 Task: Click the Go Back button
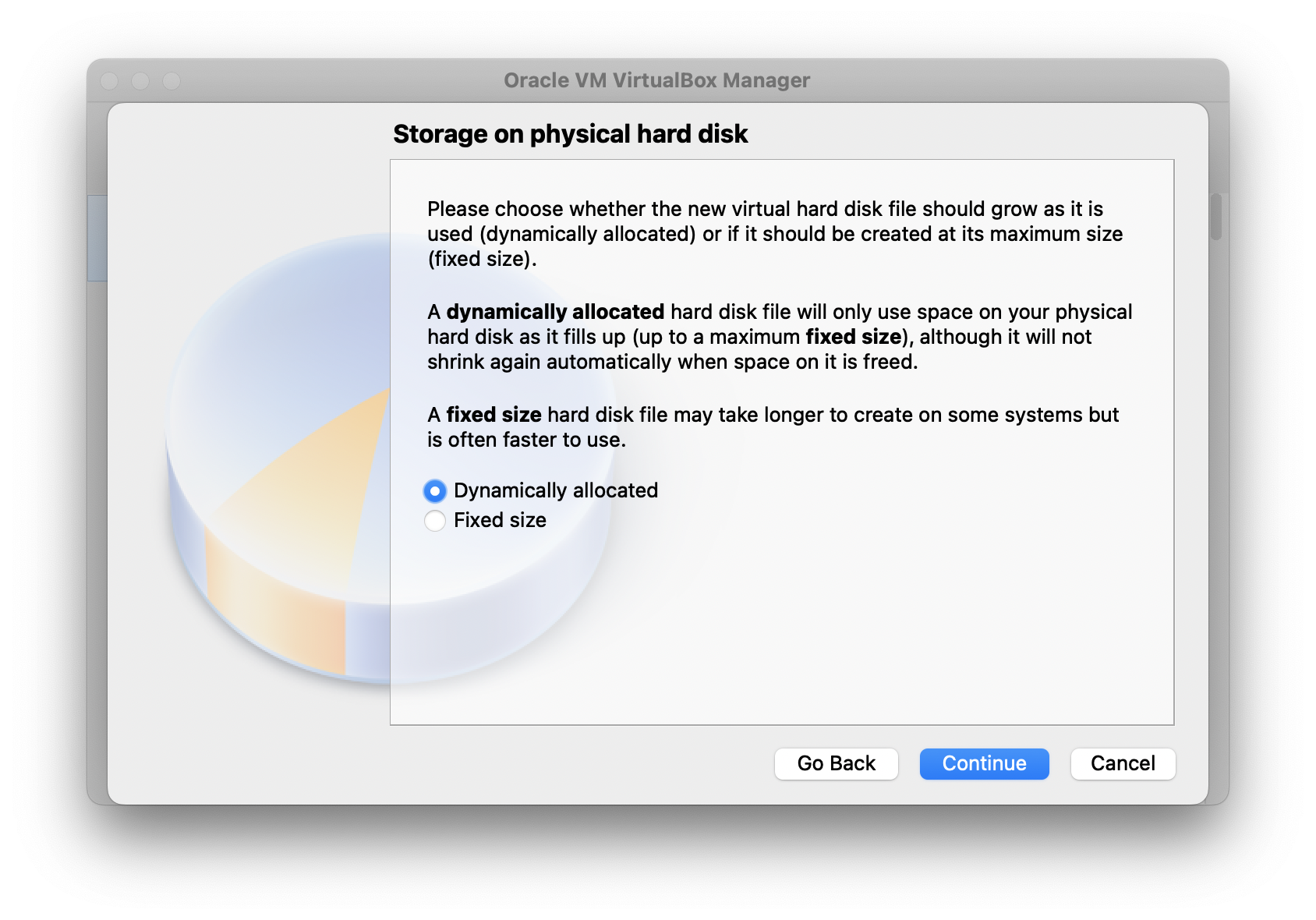tap(836, 763)
